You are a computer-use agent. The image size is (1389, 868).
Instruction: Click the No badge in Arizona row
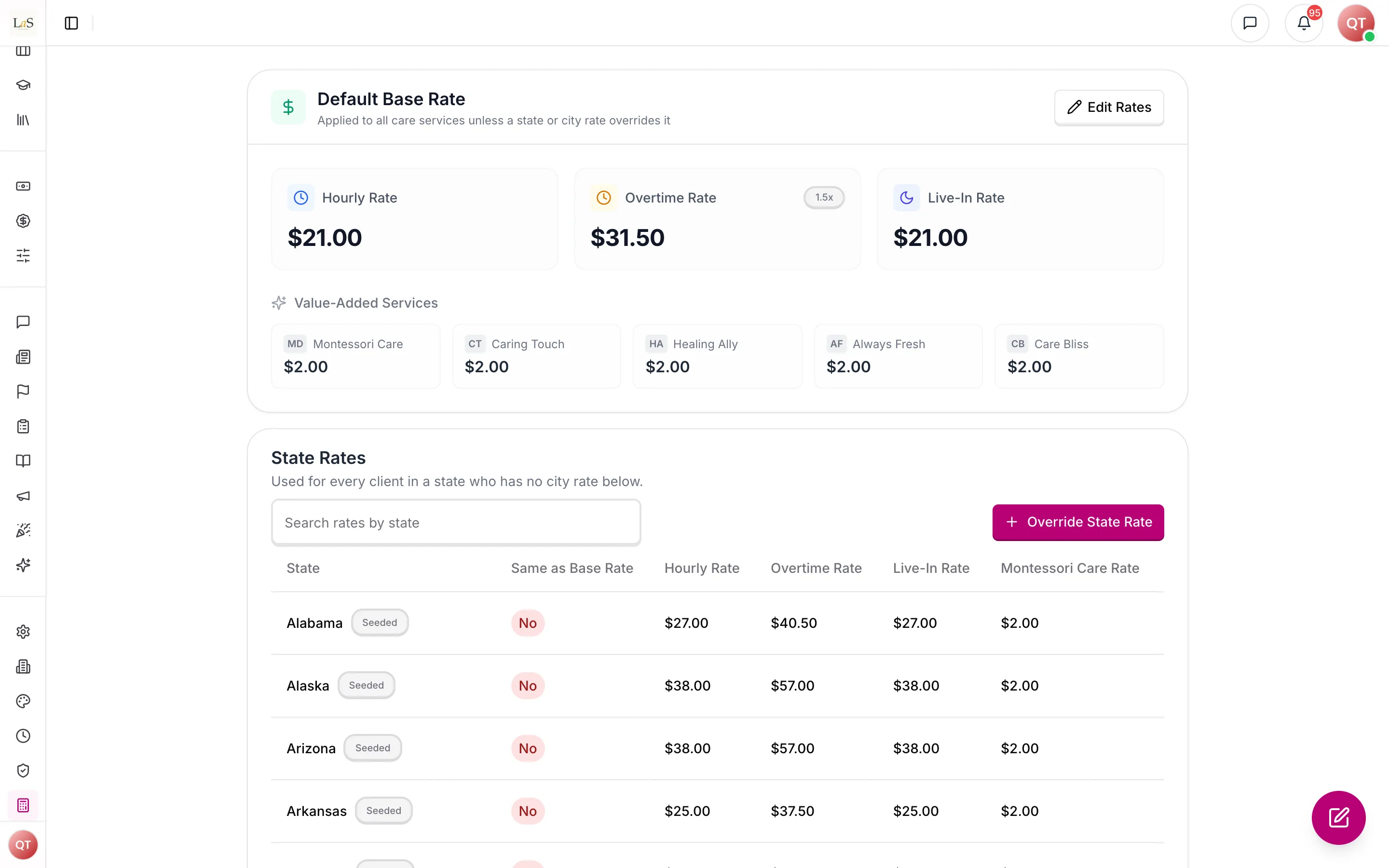click(528, 748)
